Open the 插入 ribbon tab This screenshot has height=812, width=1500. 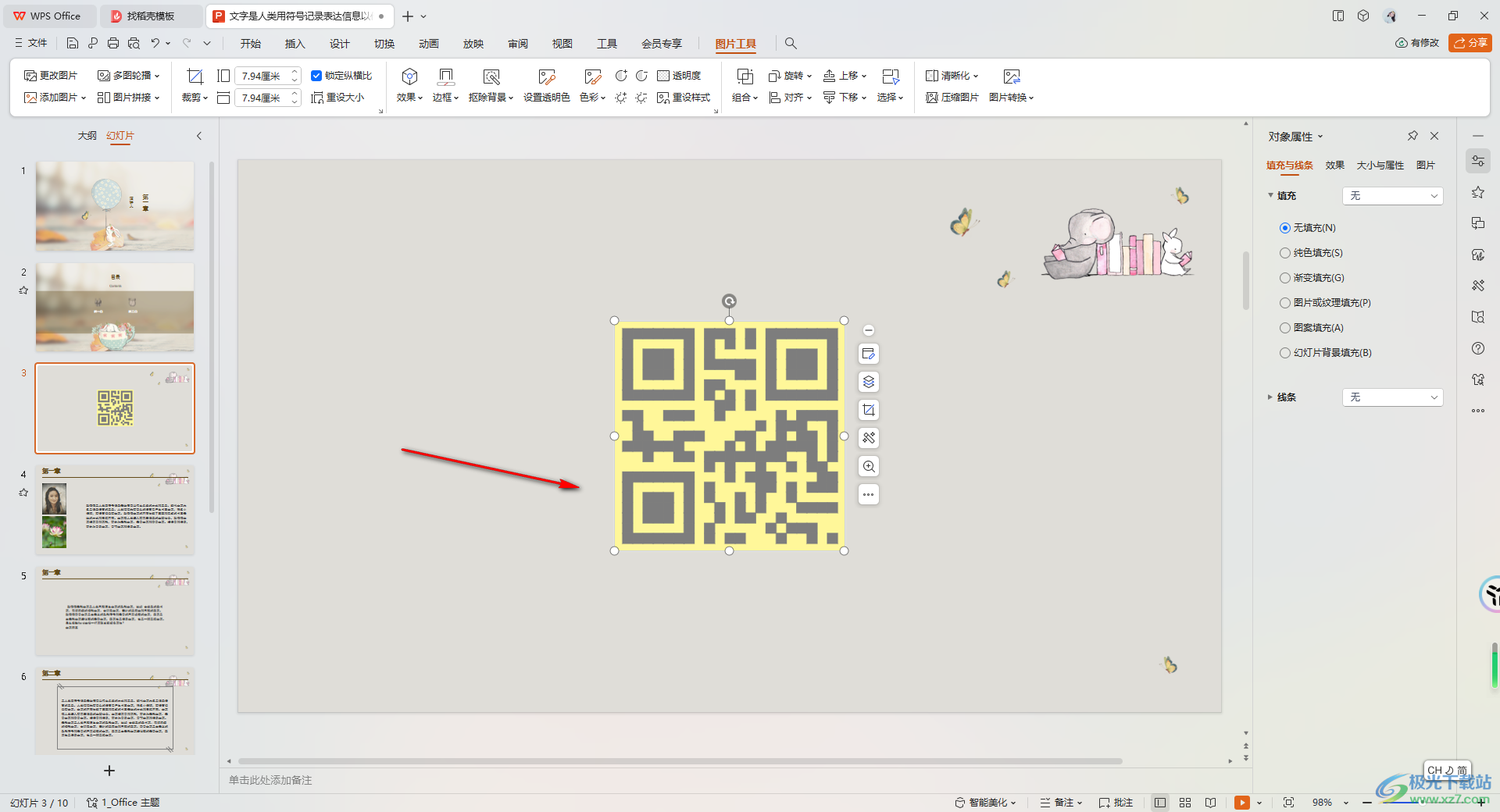point(295,44)
